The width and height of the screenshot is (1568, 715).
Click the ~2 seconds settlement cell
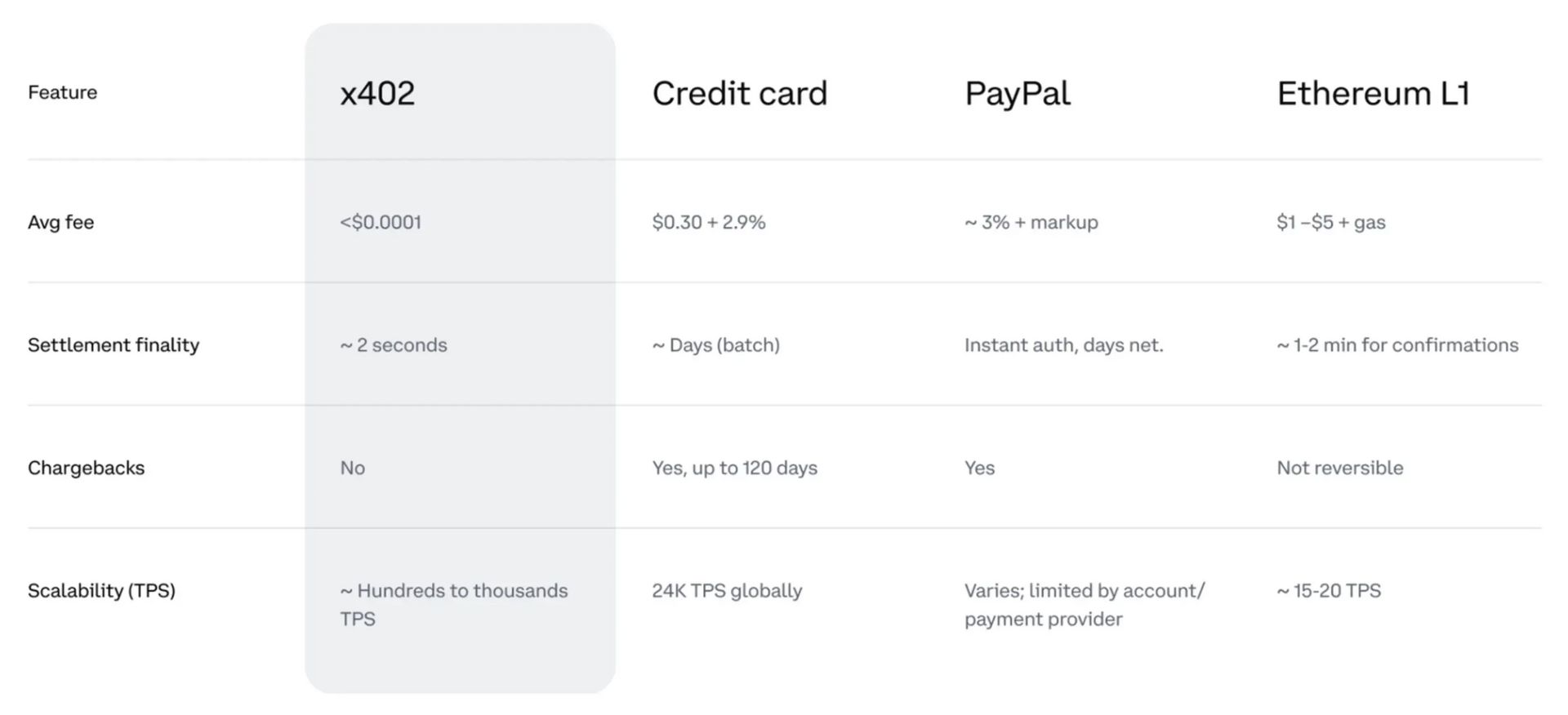394,344
